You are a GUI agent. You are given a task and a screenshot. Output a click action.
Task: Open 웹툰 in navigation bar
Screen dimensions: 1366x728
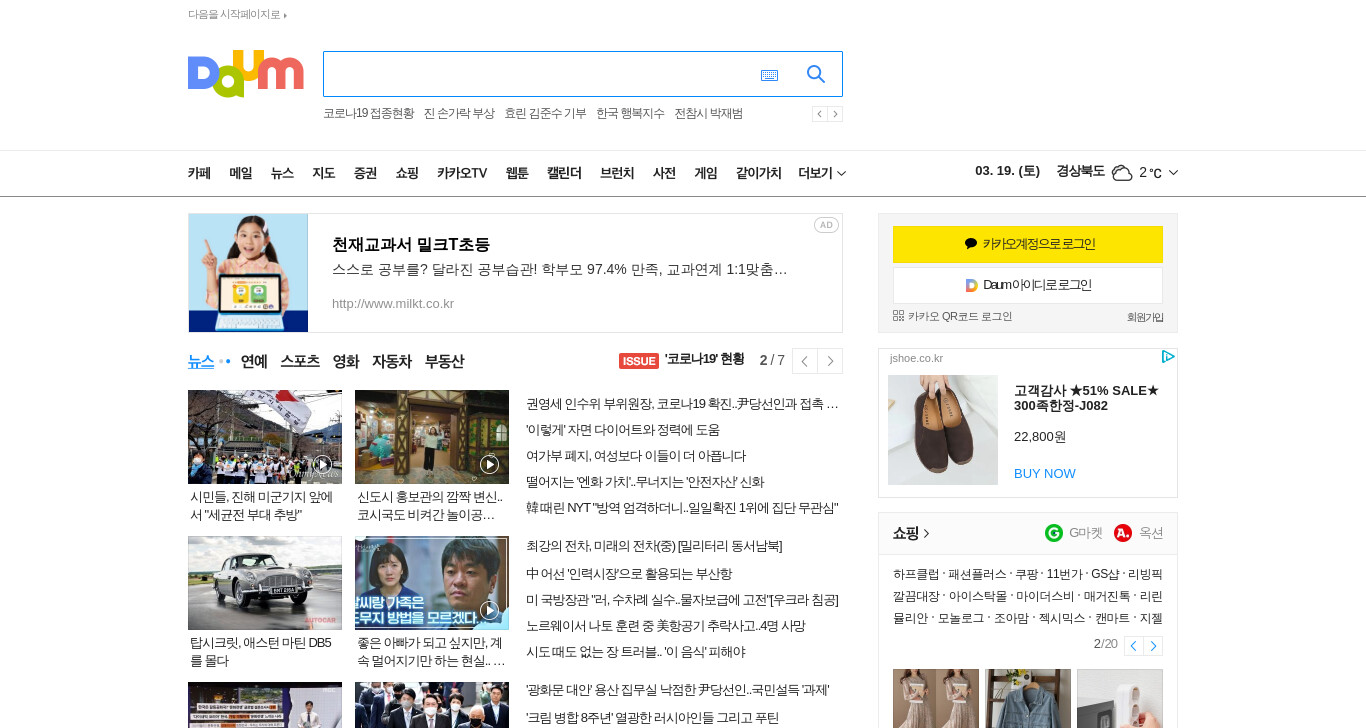click(x=517, y=173)
